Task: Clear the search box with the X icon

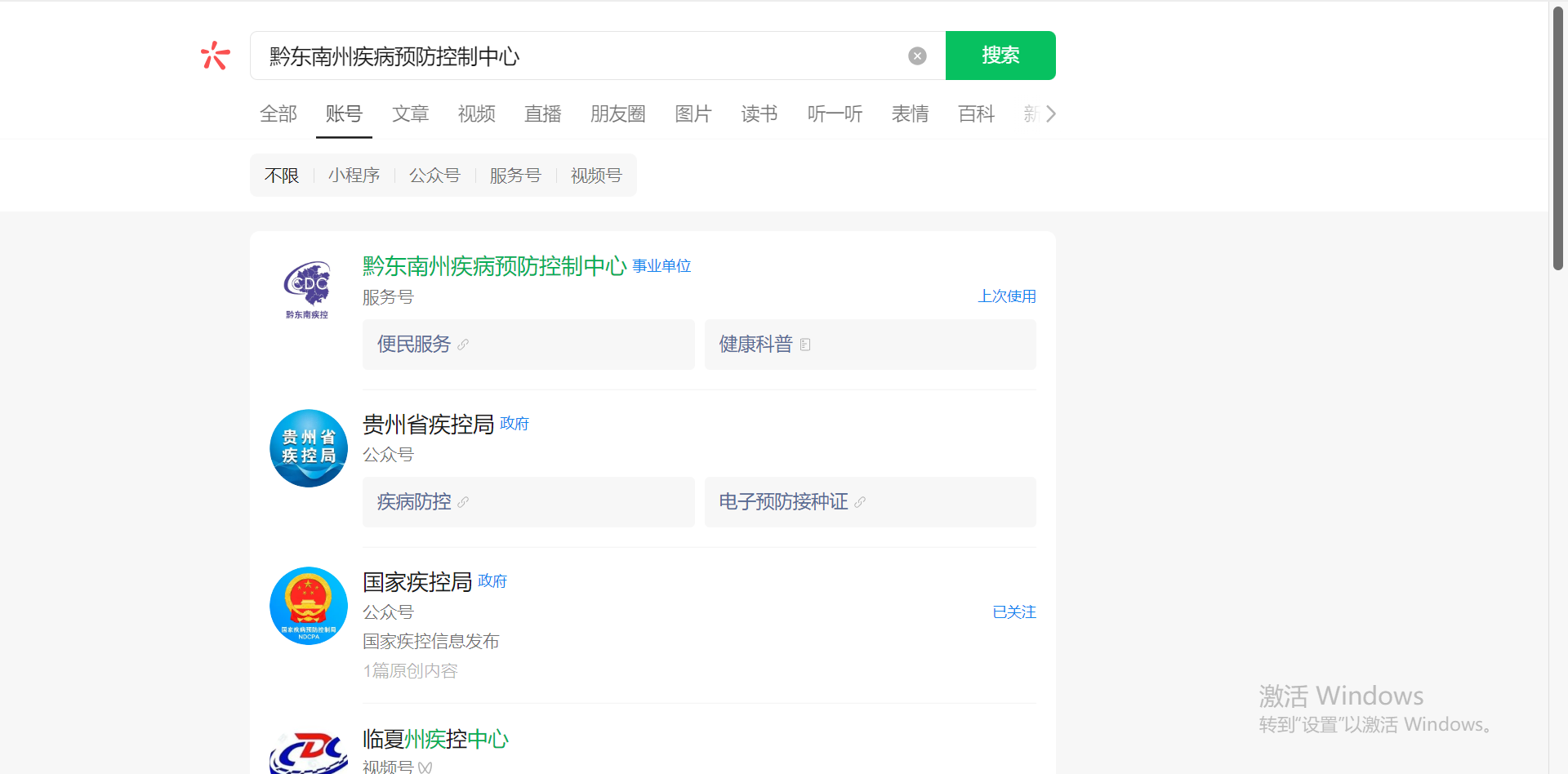Action: coord(917,56)
